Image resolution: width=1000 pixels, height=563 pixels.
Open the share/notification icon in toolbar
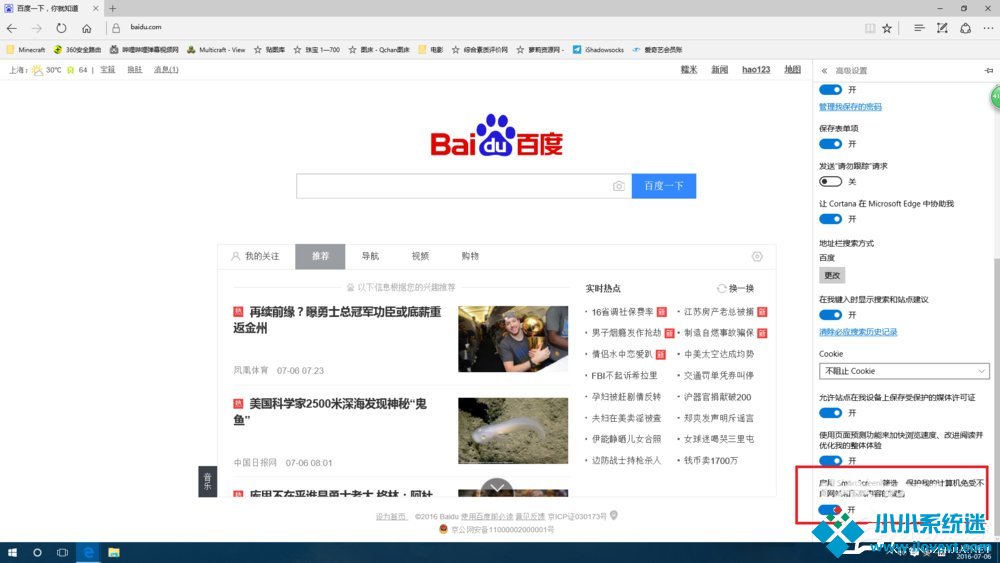[966, 28]
